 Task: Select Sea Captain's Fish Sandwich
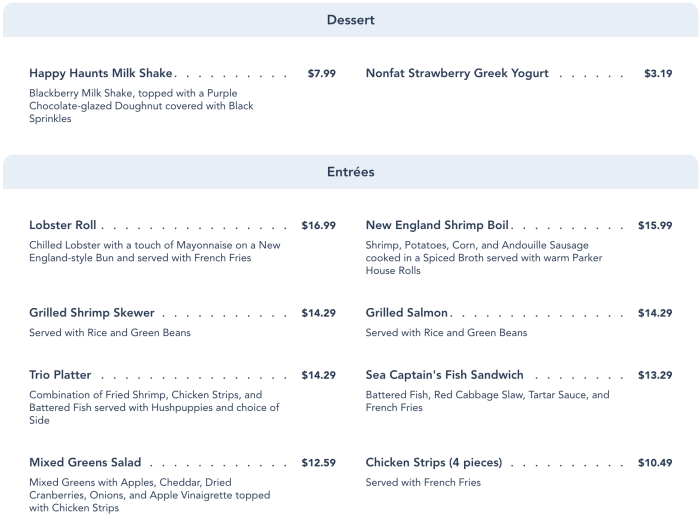tap(444, 375)
